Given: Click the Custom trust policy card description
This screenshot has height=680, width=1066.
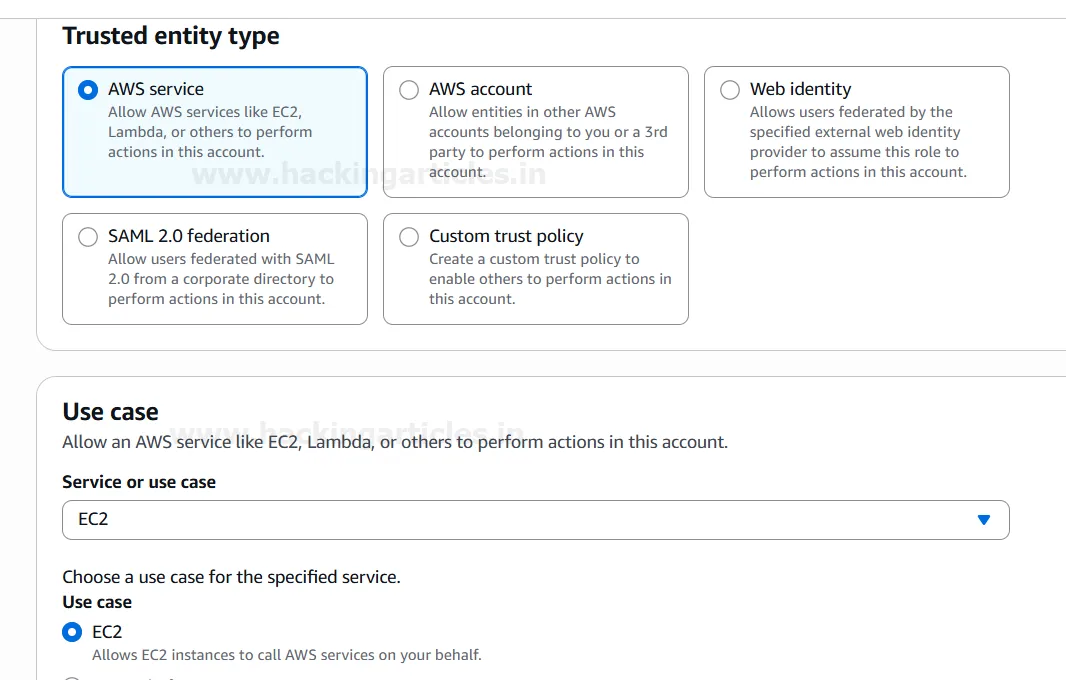Looking at the screenshot, I should [549, 279].
